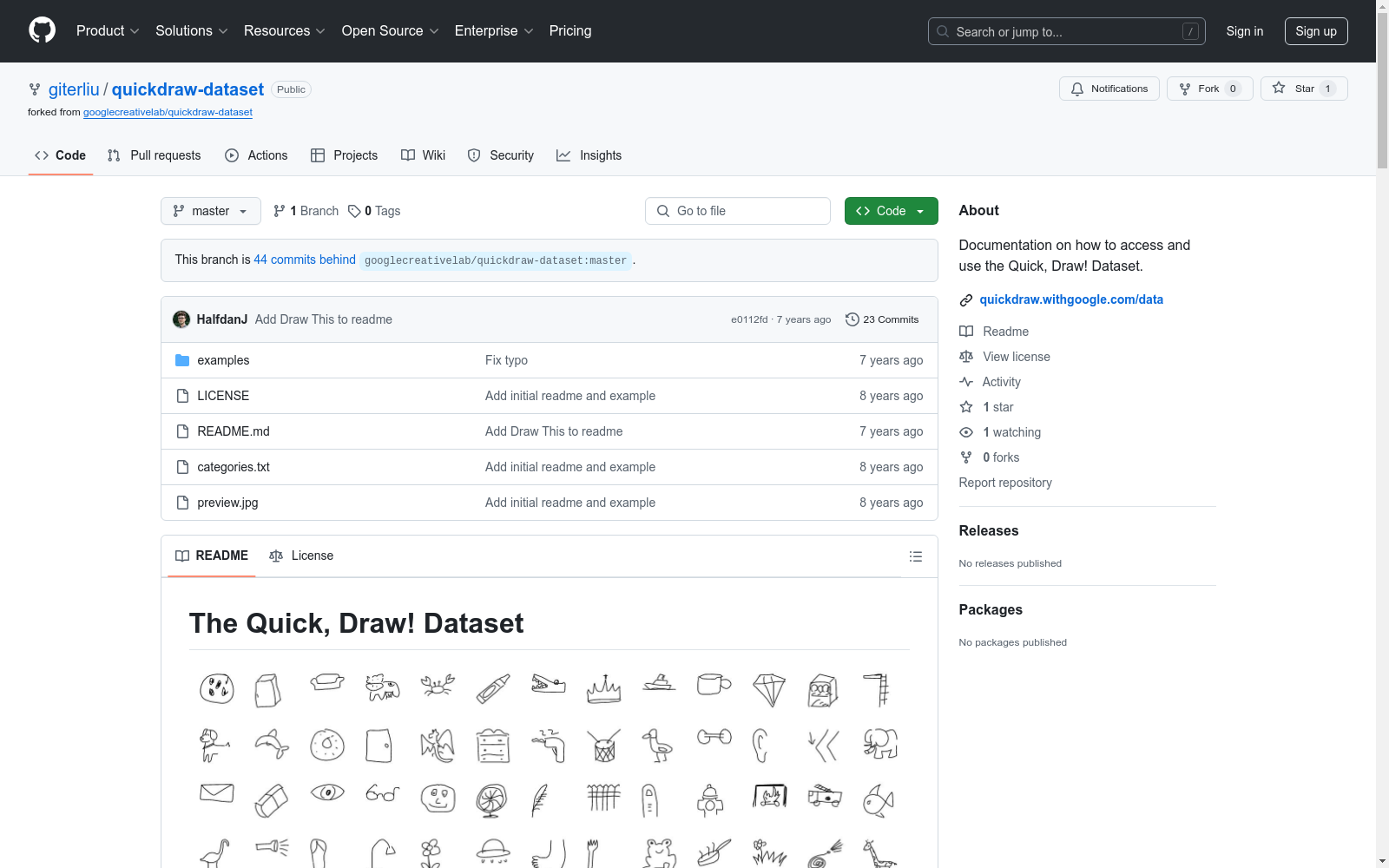Click the Notifications bell button
Screen dimensions: 1389x868
click(x=1109, y=89)
